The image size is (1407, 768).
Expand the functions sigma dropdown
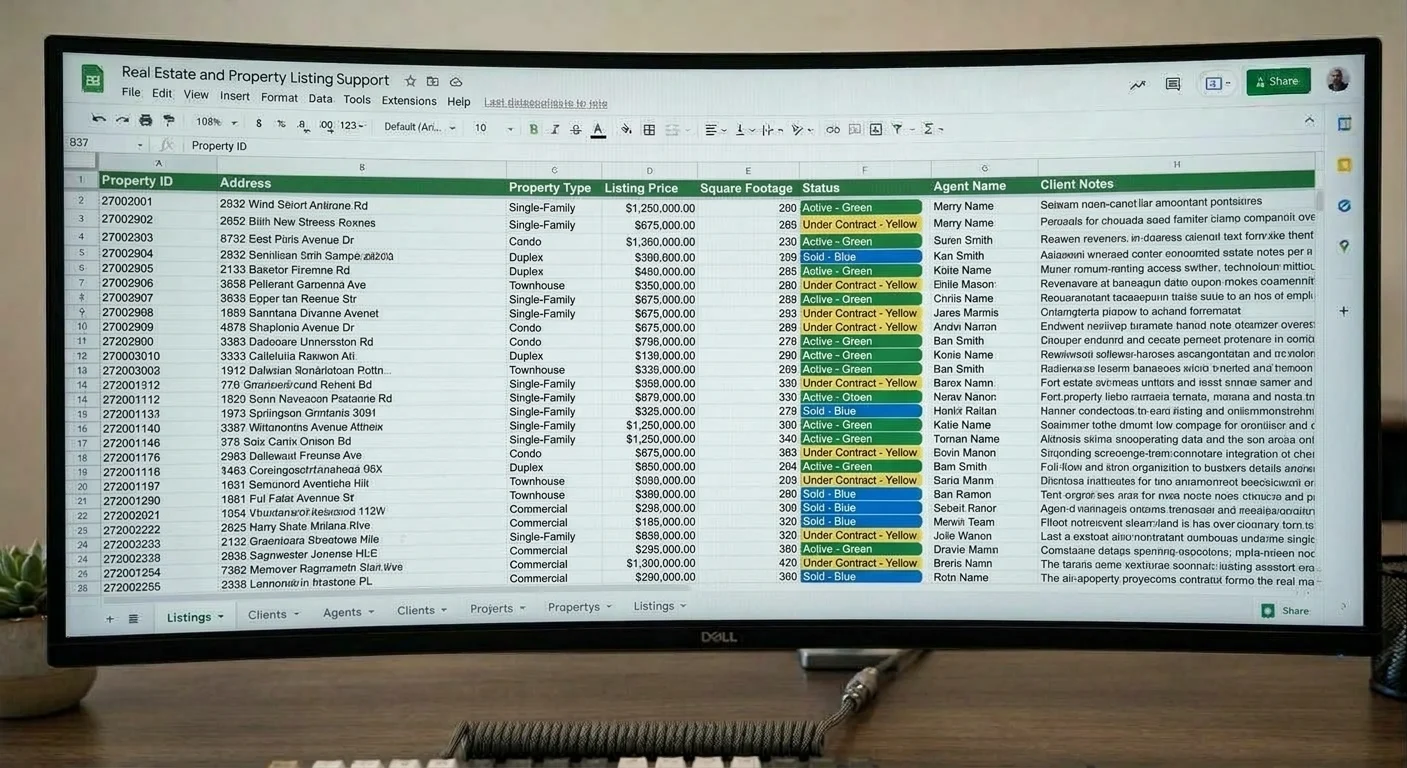(932, 129)
